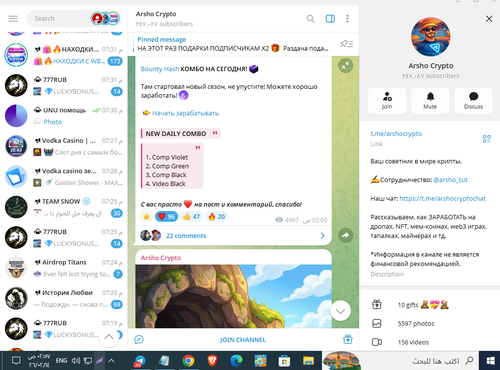Click the JOIN CHANNEL button
The width and height of the screenshot is (500, 370).
tap(243, 340)
